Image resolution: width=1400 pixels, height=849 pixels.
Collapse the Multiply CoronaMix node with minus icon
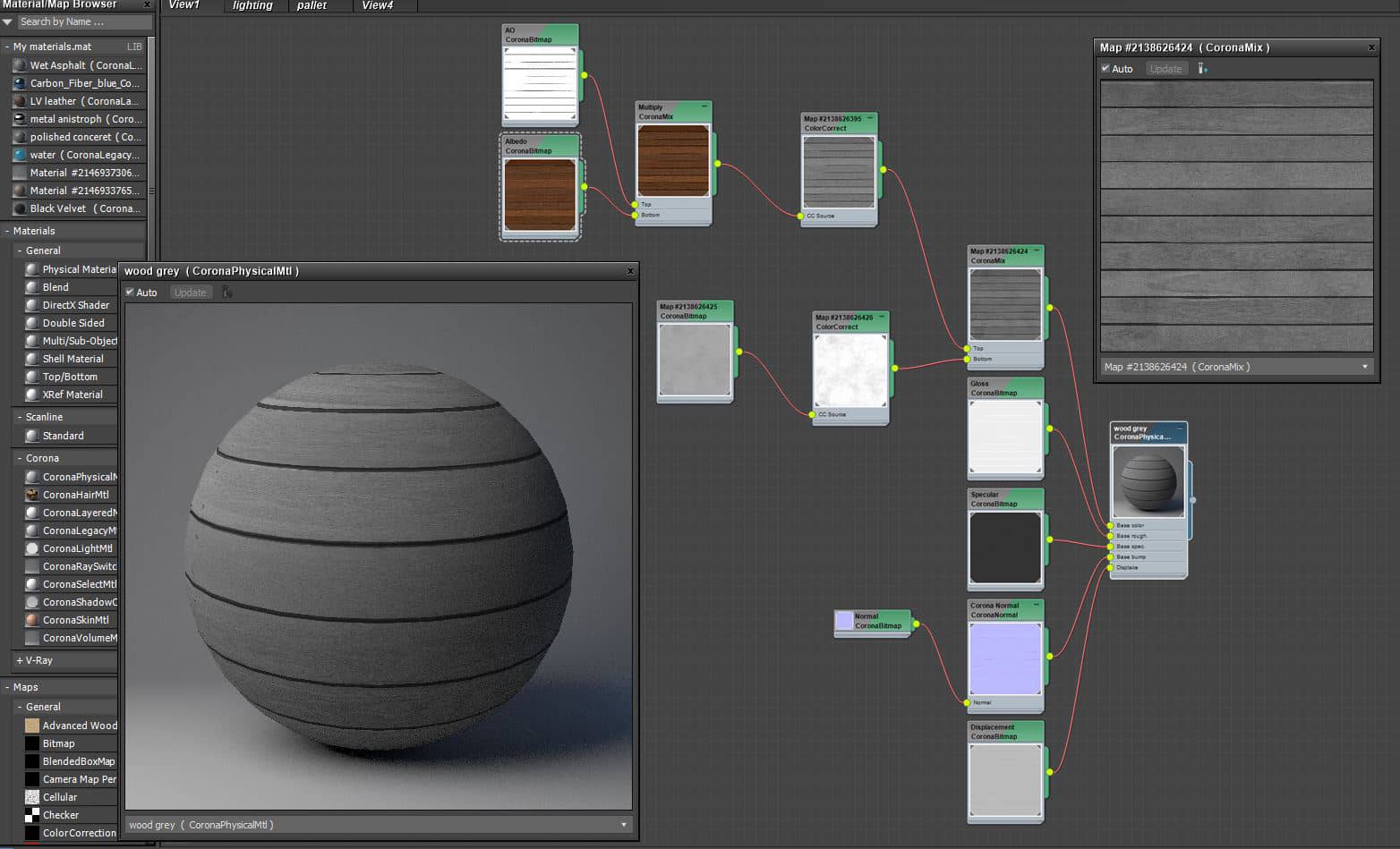coord(704,106)
